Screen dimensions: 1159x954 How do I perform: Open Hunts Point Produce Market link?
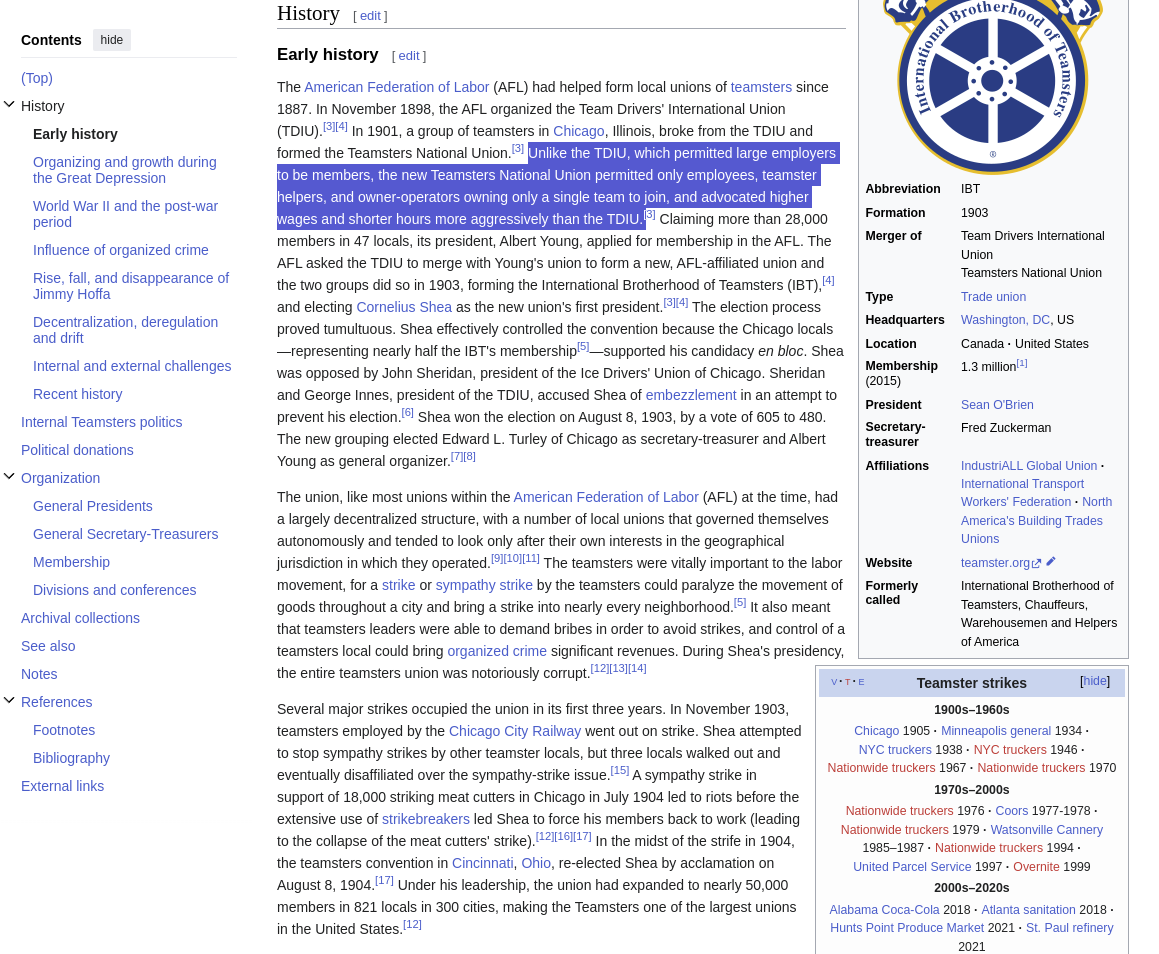[x=907, y=929]
